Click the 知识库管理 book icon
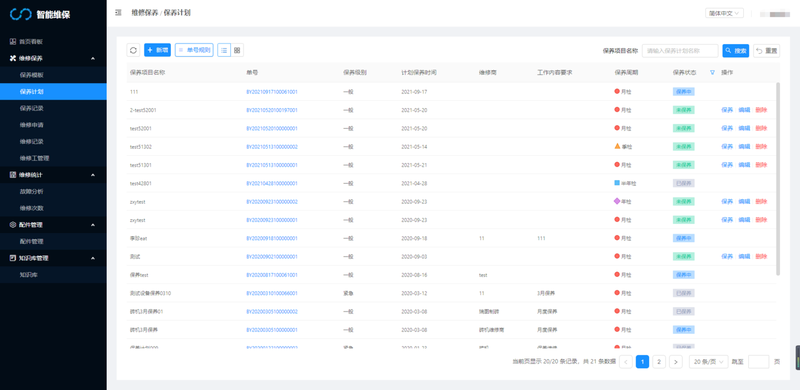Image resolution: width=800 pixels, height=390 pixels. coord(13,258)
